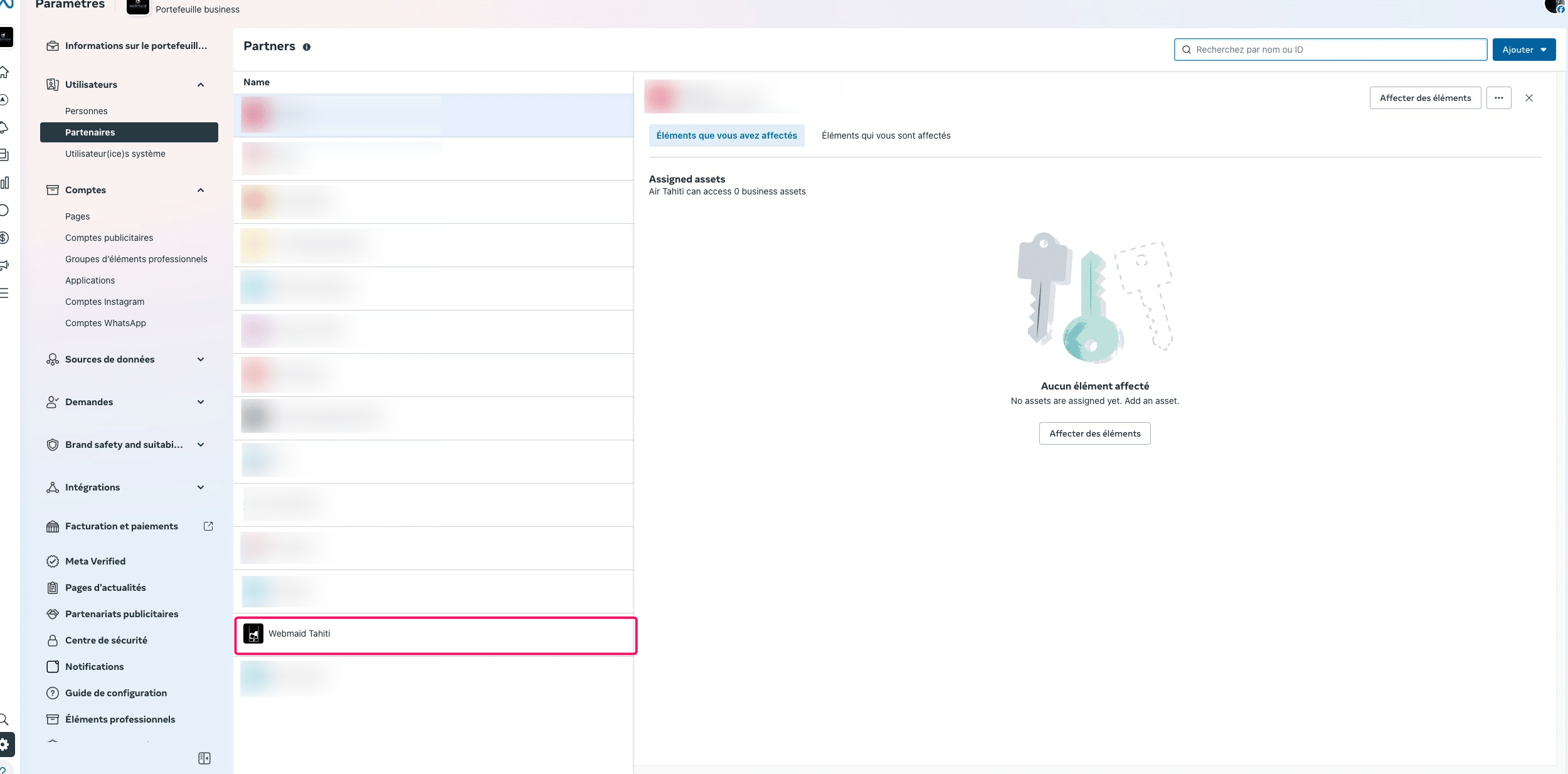Open Comptes publicitaires in sidebar
Screen dimensions: 1568x774
[x=109, y=238]
